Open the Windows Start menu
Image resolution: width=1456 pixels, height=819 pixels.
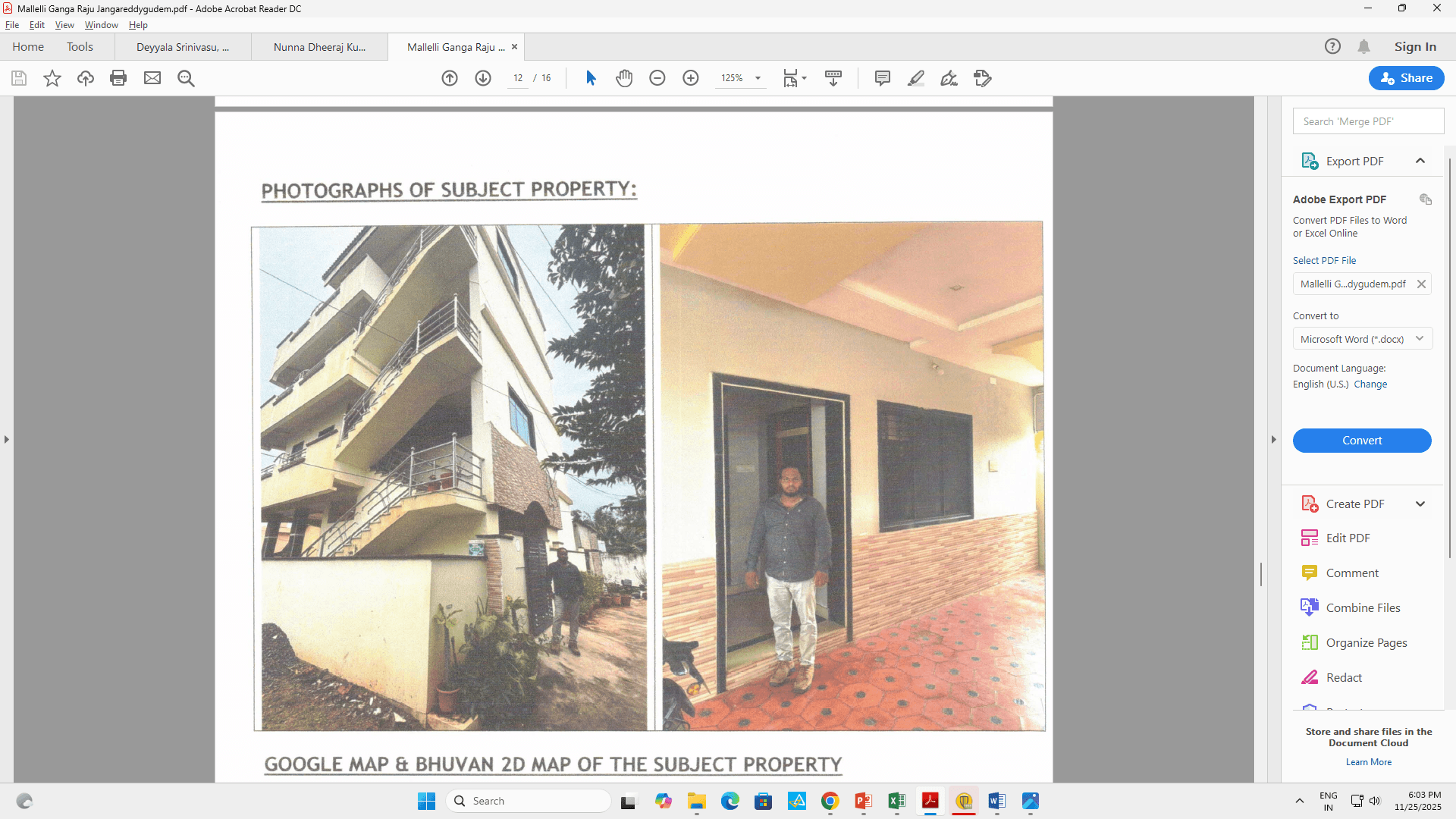[427, 801]
